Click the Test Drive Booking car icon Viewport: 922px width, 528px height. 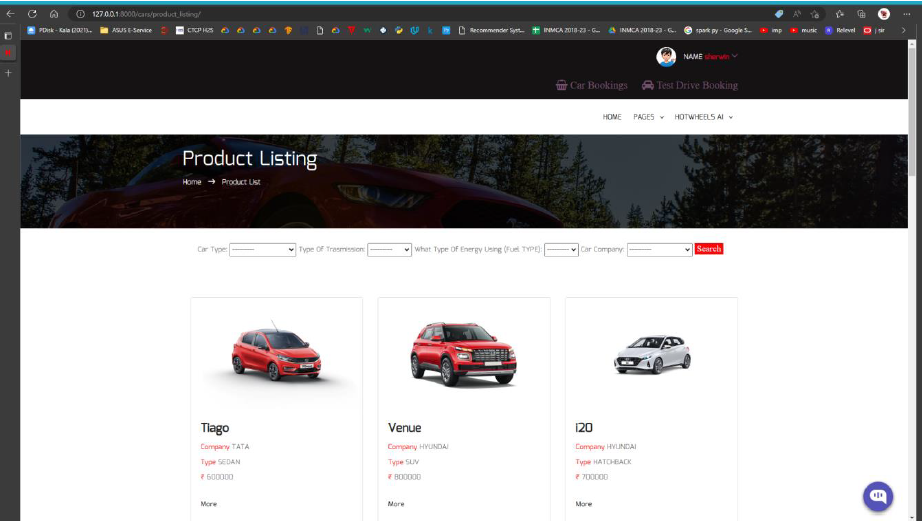click(648, 85)
